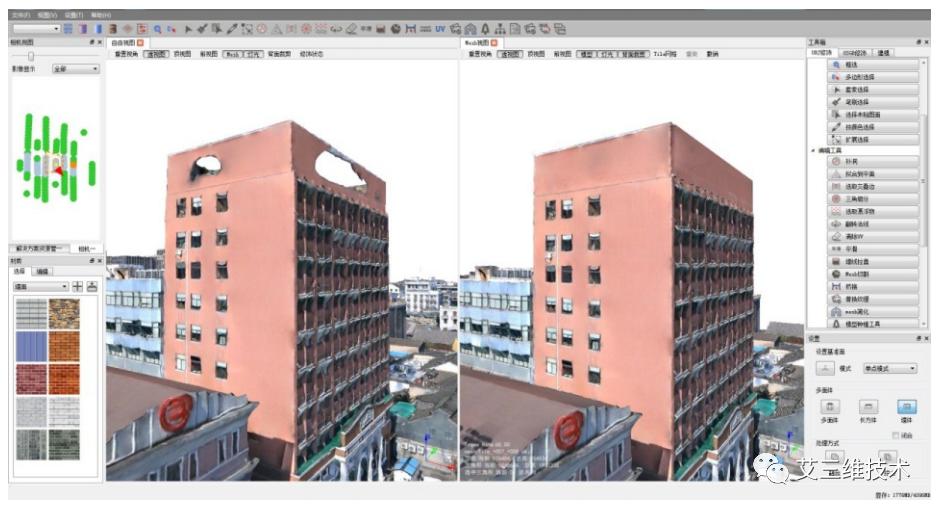Click the set base plane icon button
Image resolution: width=941 pixels, height=511 pixels.
click(x=826, y=368)
